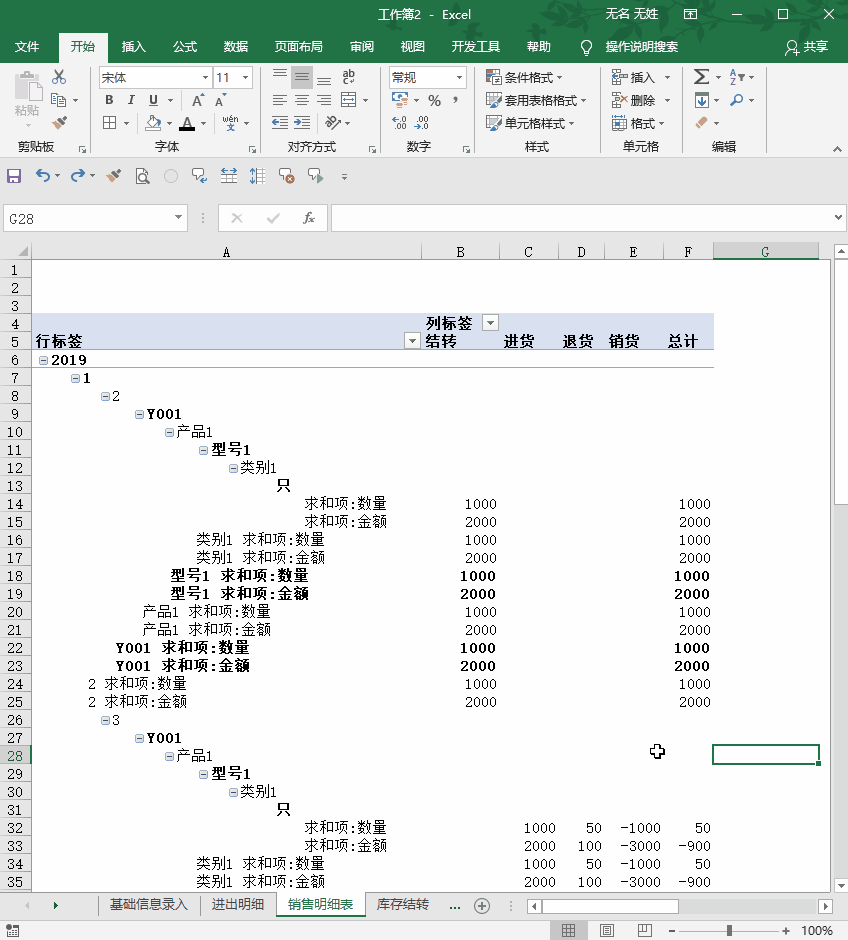Switch to the Insert tab
This screenshot has height=940, width=848.
point(134,47)
